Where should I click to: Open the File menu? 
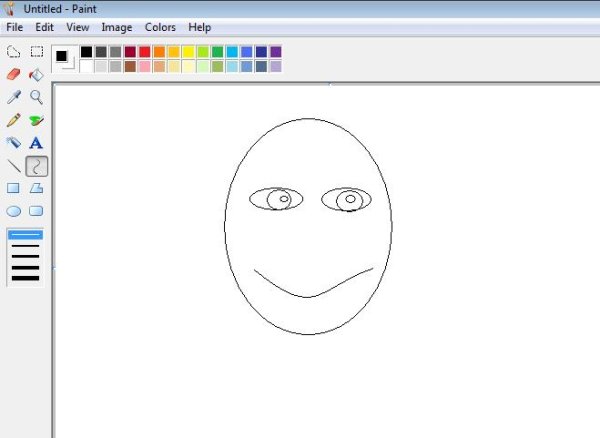click(15, 27)
